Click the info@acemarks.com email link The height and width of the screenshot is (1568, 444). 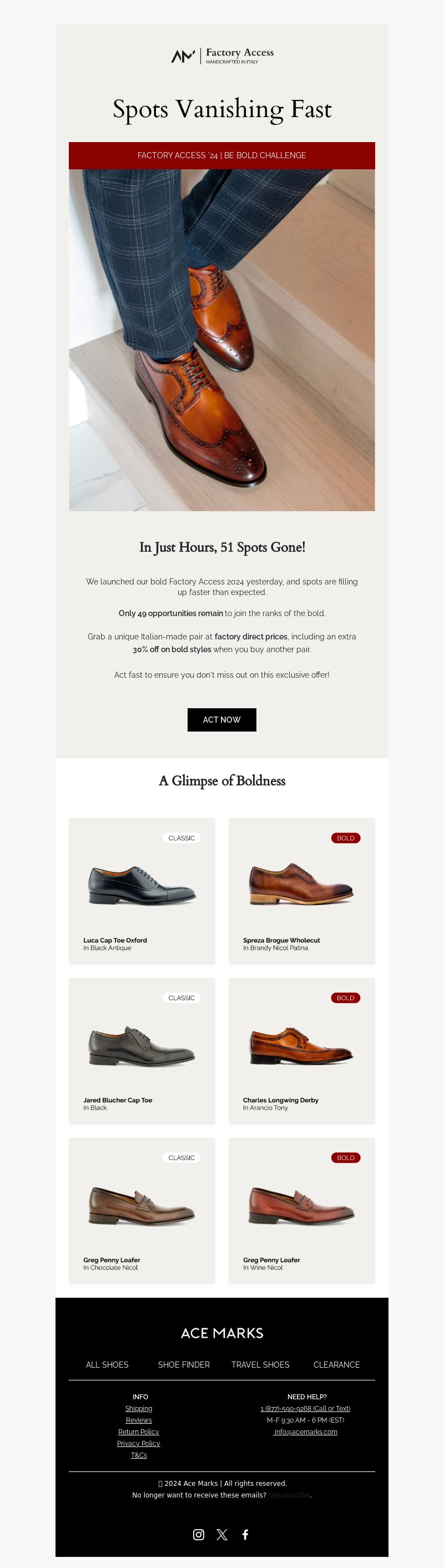[305, 1431]
